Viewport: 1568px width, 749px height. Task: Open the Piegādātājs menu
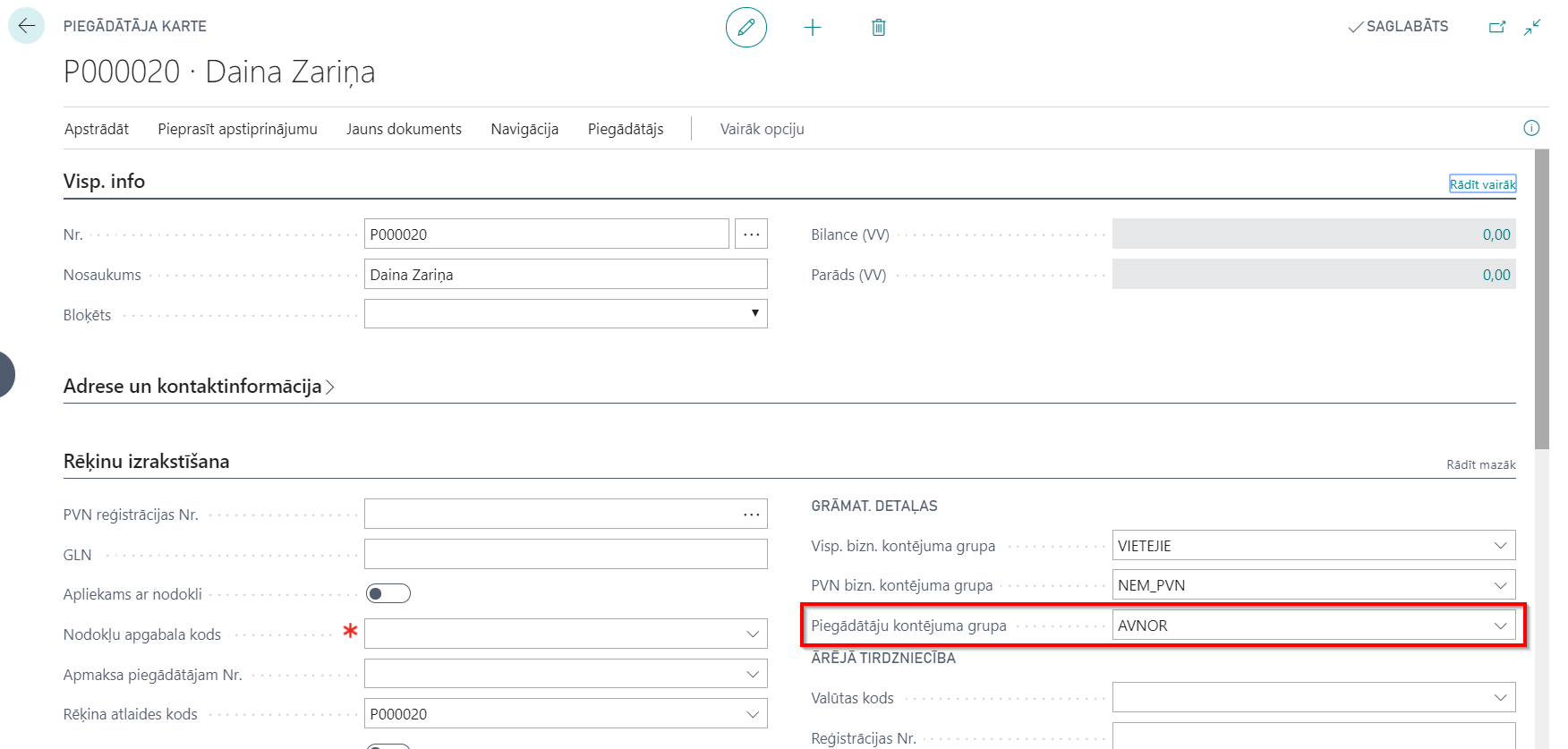(x=626, y=129)
